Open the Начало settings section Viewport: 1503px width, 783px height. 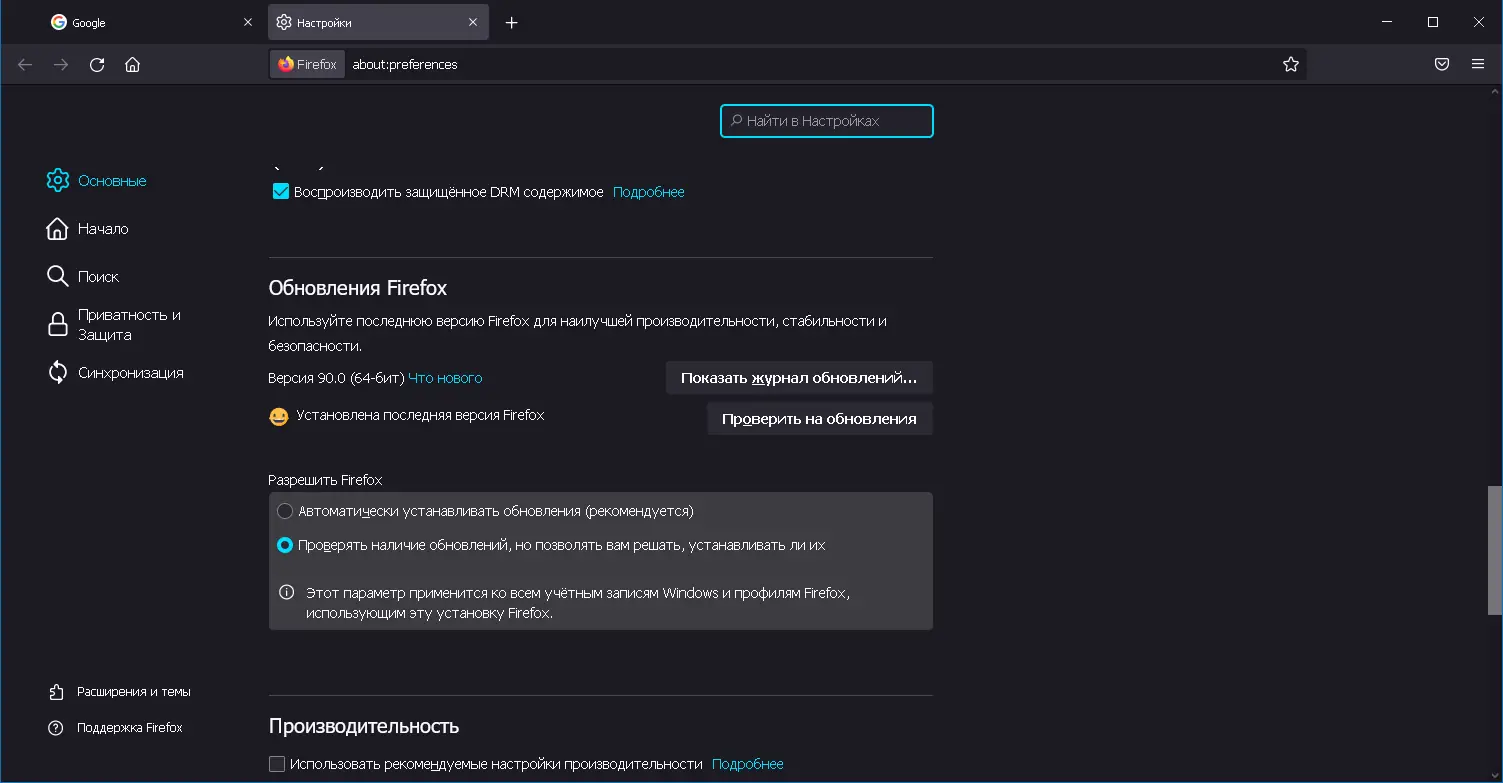(x=101, y=228)
